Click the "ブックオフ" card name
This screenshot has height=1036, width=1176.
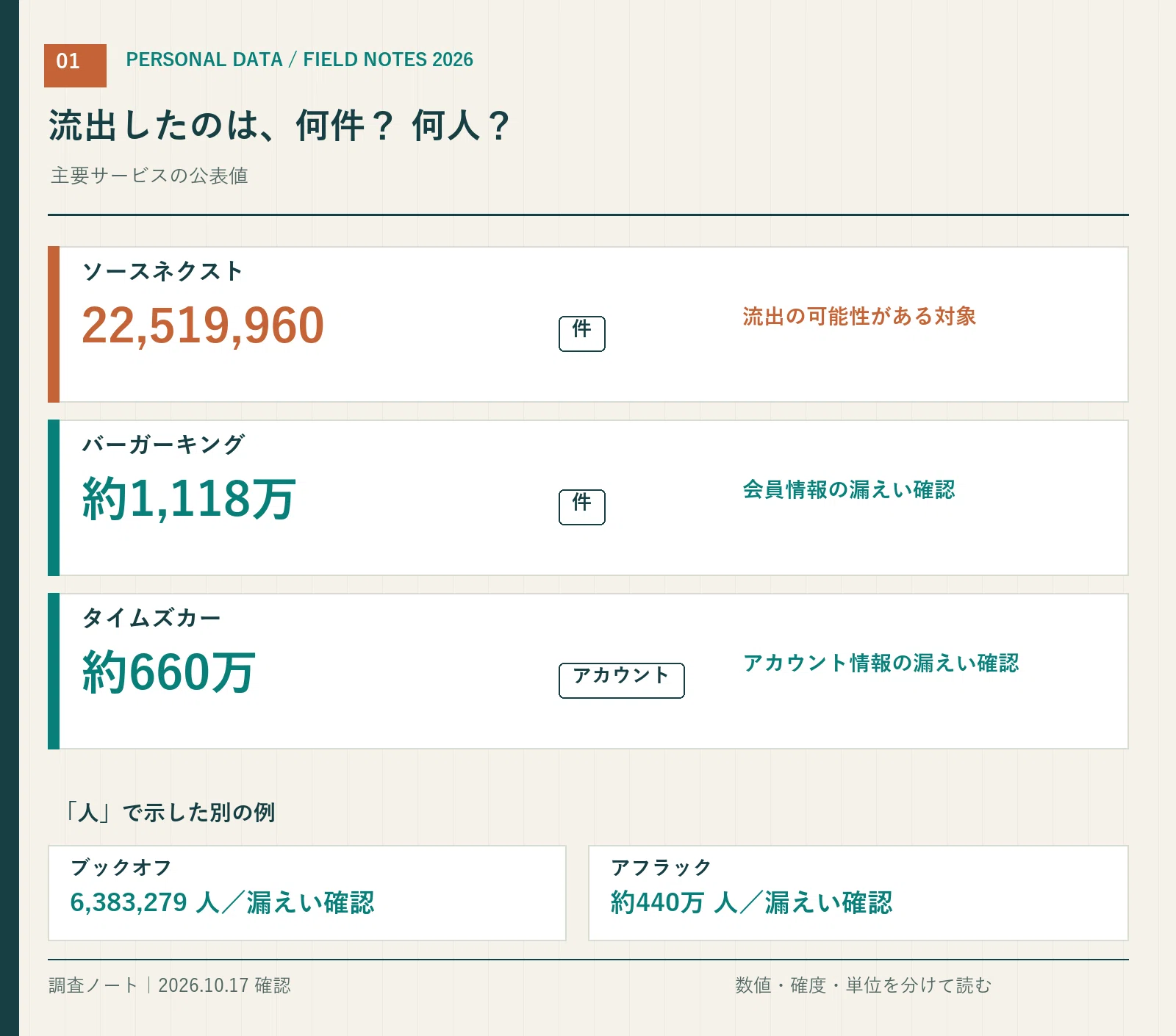(121, 868)
